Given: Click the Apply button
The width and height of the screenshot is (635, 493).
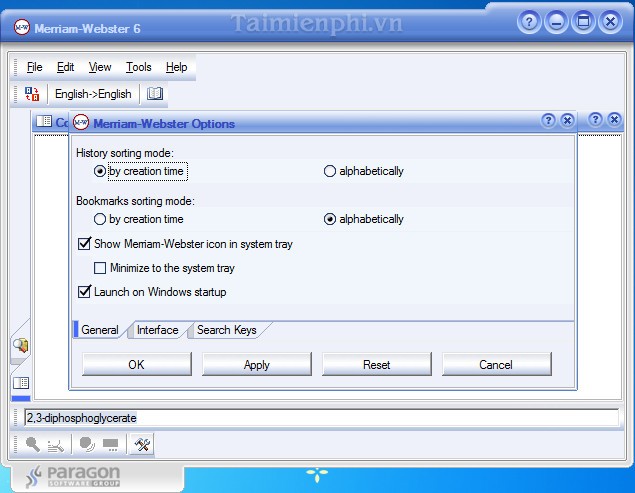Looking at the screenshot, I should [x=257, y=364].
